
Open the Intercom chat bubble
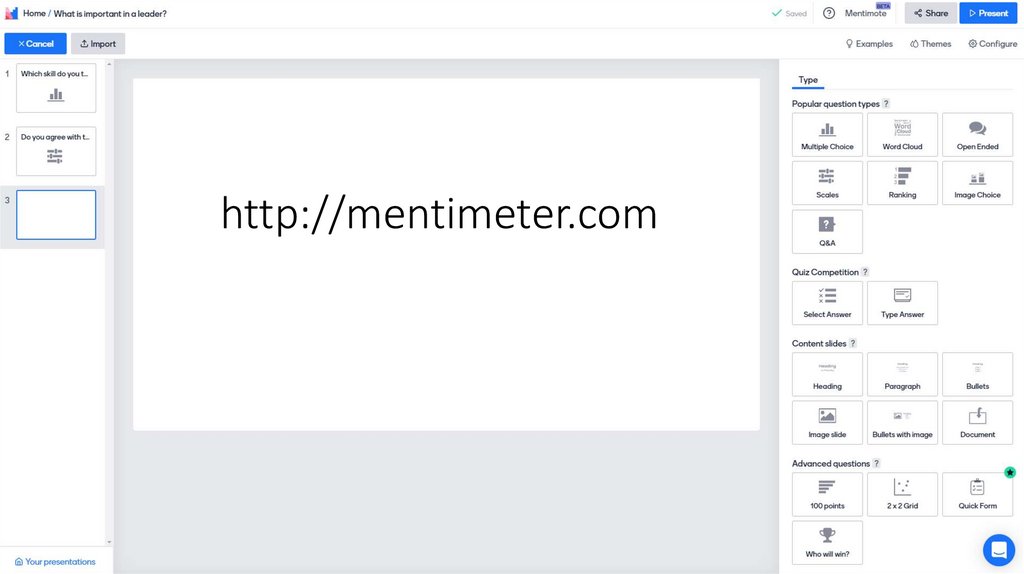point(998,549)
